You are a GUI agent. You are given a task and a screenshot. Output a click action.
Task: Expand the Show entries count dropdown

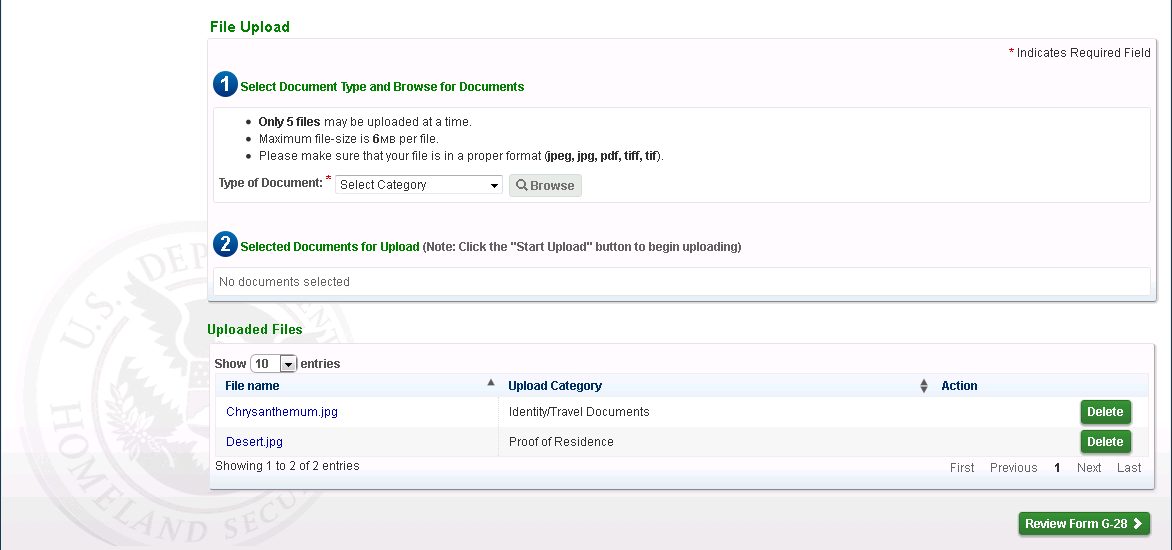pyautogui.click(x=274, y=364)
